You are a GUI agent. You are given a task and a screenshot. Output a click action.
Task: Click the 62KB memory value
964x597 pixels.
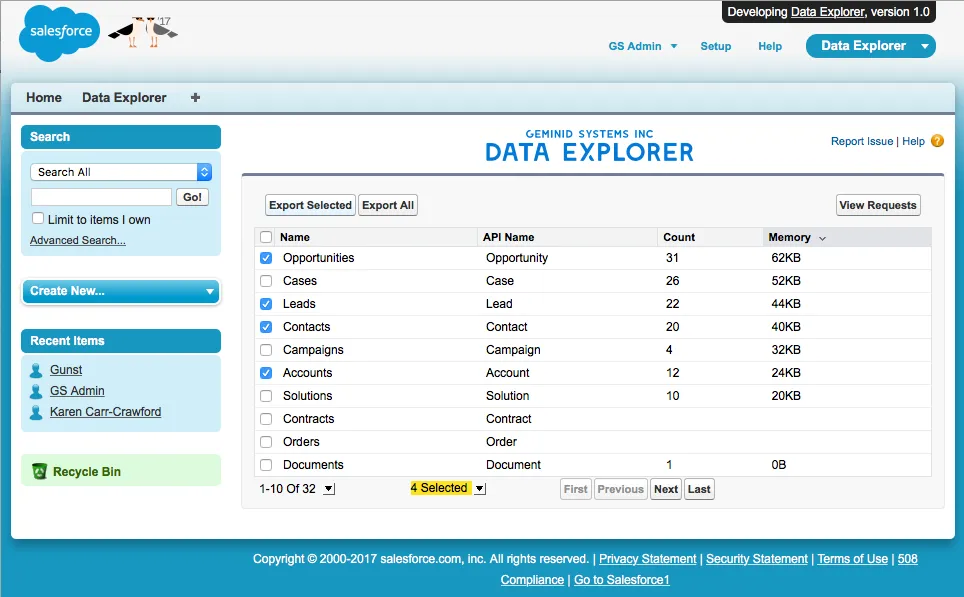click(786, 258)
